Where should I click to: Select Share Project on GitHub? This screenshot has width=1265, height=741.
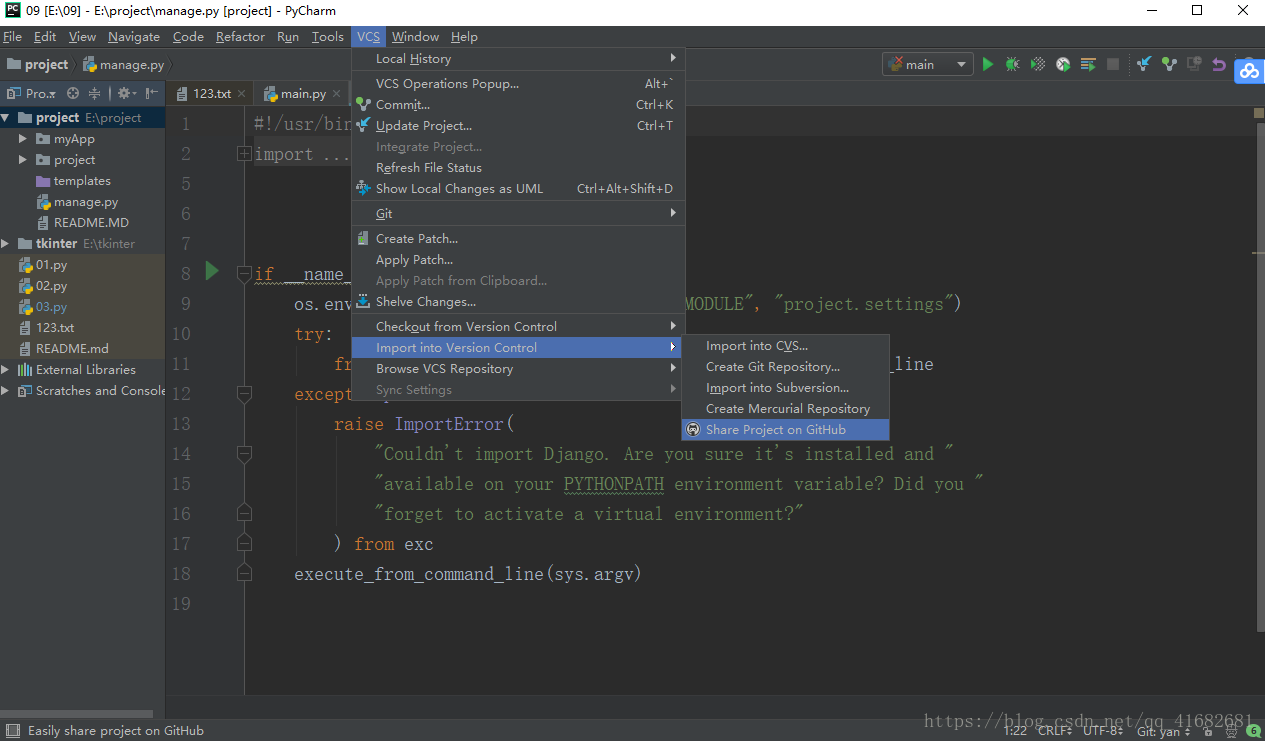click(x=785, y=430)
